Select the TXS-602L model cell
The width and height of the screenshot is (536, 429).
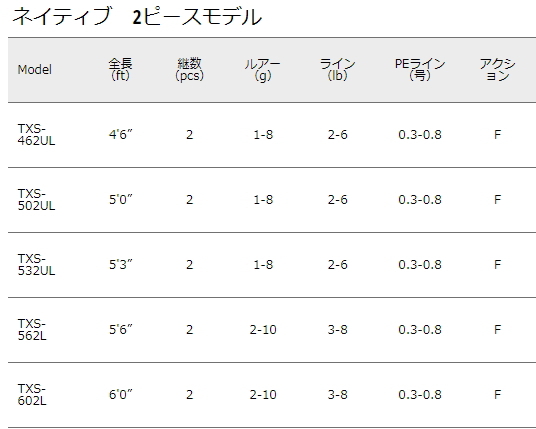[32, 394]
